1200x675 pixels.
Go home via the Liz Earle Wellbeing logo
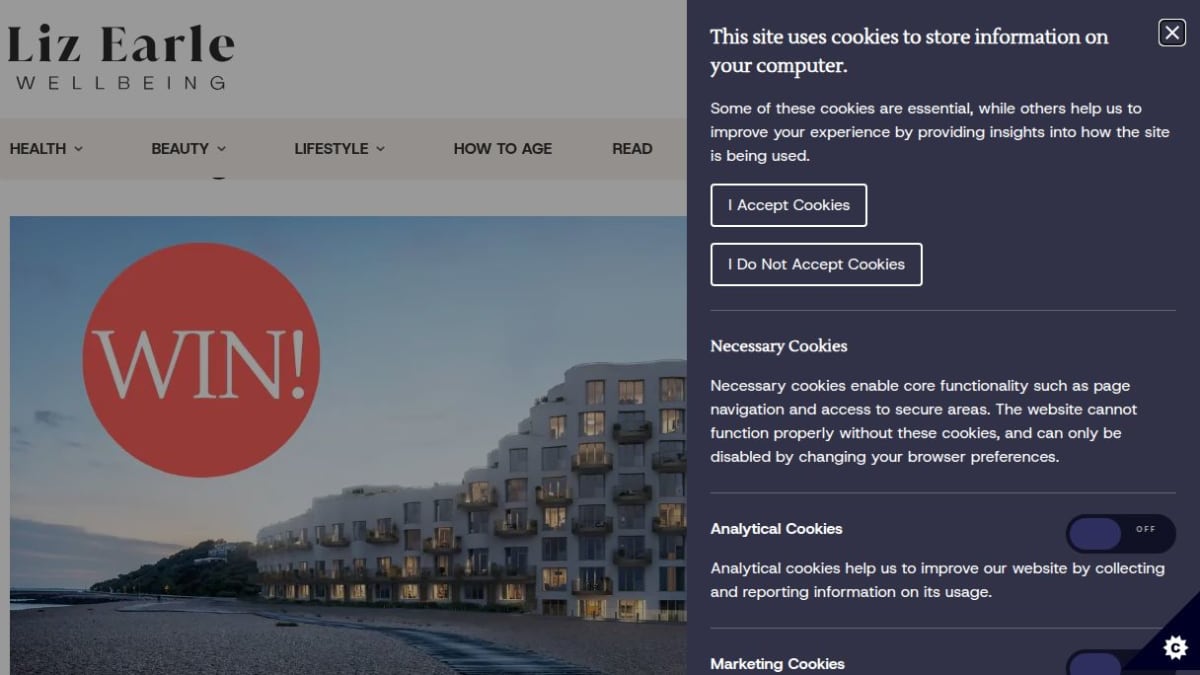121,57
